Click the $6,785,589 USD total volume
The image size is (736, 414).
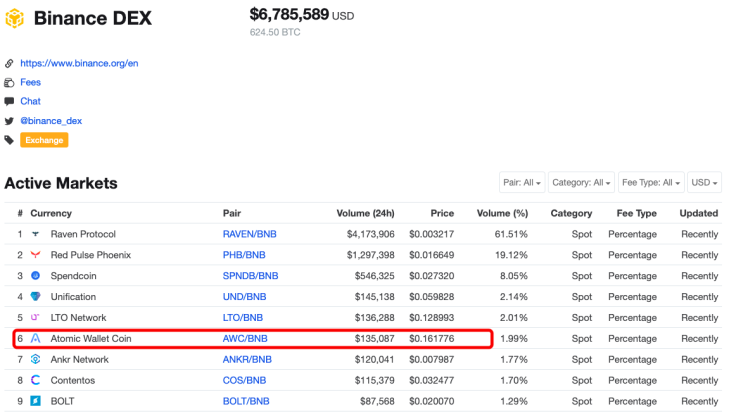tap(302, 15)
